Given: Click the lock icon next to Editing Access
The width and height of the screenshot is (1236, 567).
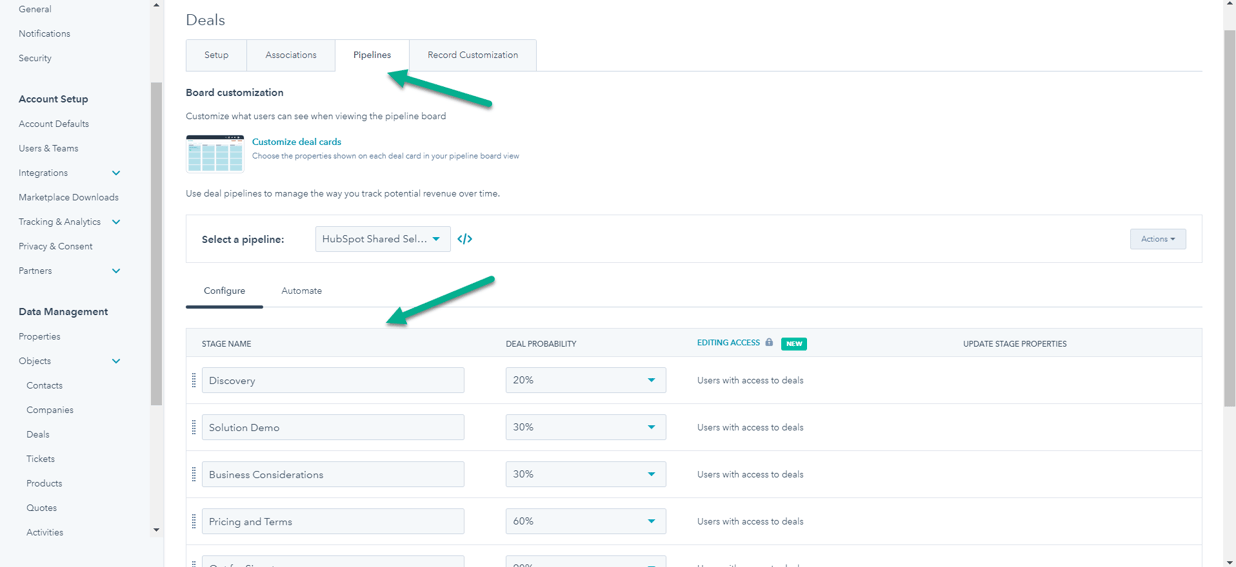Looking at the screenshot, I should coord(769,343).
